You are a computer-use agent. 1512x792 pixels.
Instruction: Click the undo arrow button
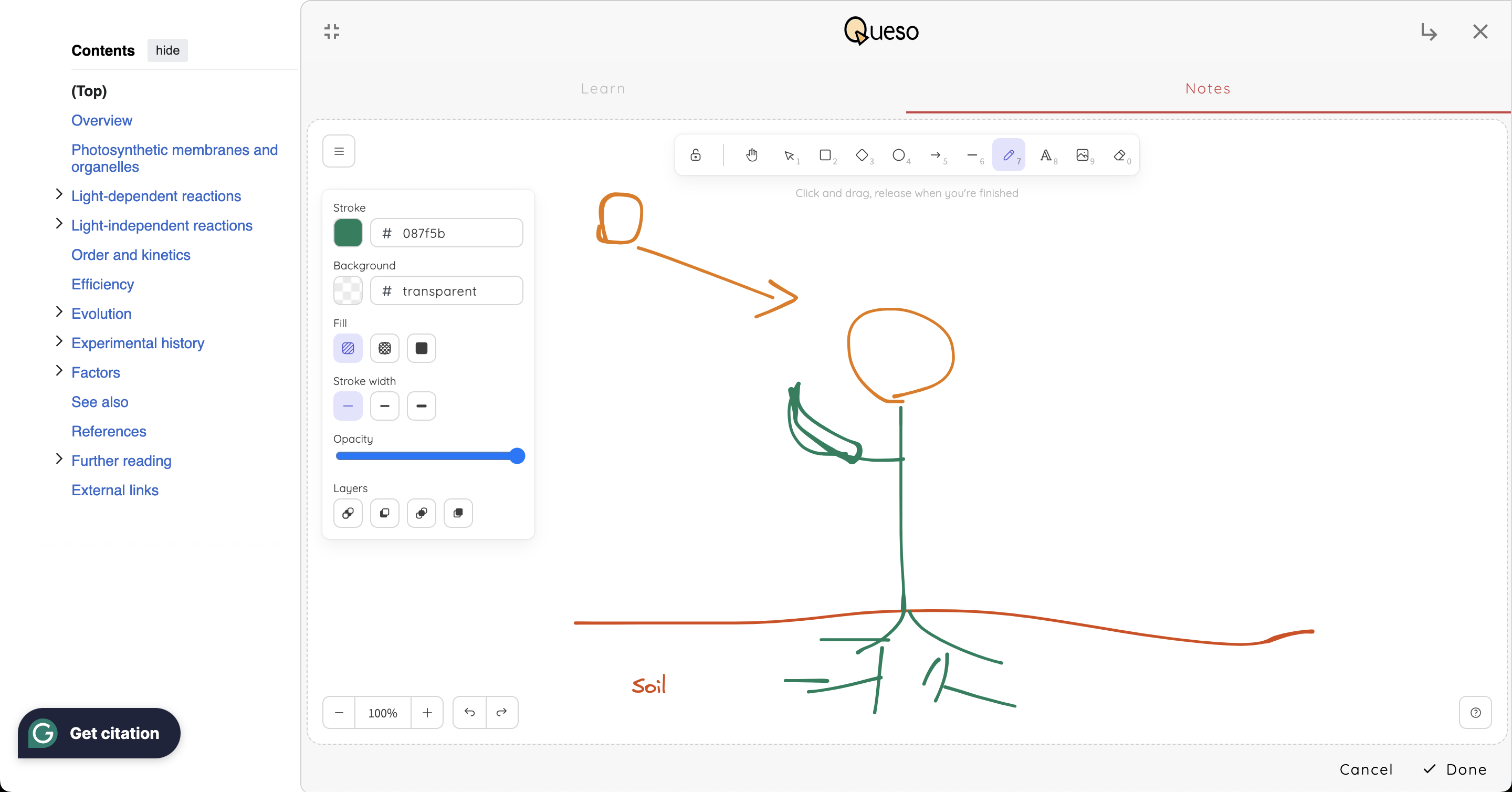(469, 712)
